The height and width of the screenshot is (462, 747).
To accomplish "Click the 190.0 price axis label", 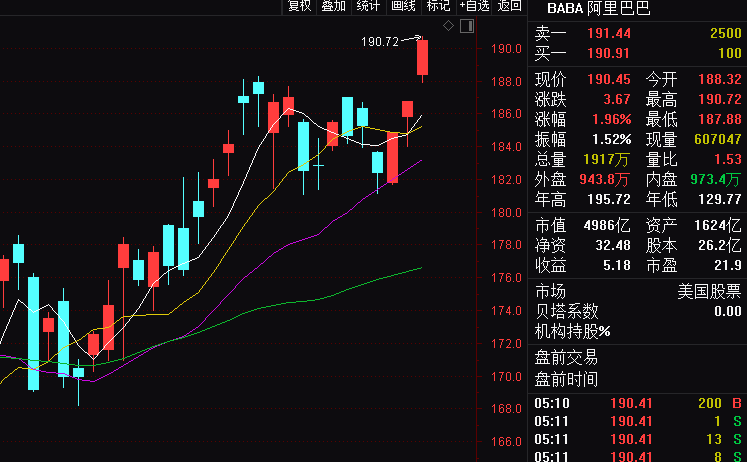I will point(506,49).
